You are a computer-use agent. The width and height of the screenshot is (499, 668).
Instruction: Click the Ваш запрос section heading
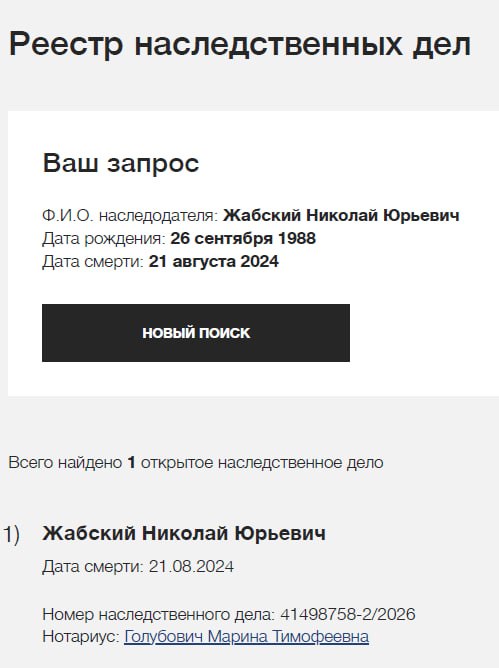pyautogui.click(x=121, y=163)
